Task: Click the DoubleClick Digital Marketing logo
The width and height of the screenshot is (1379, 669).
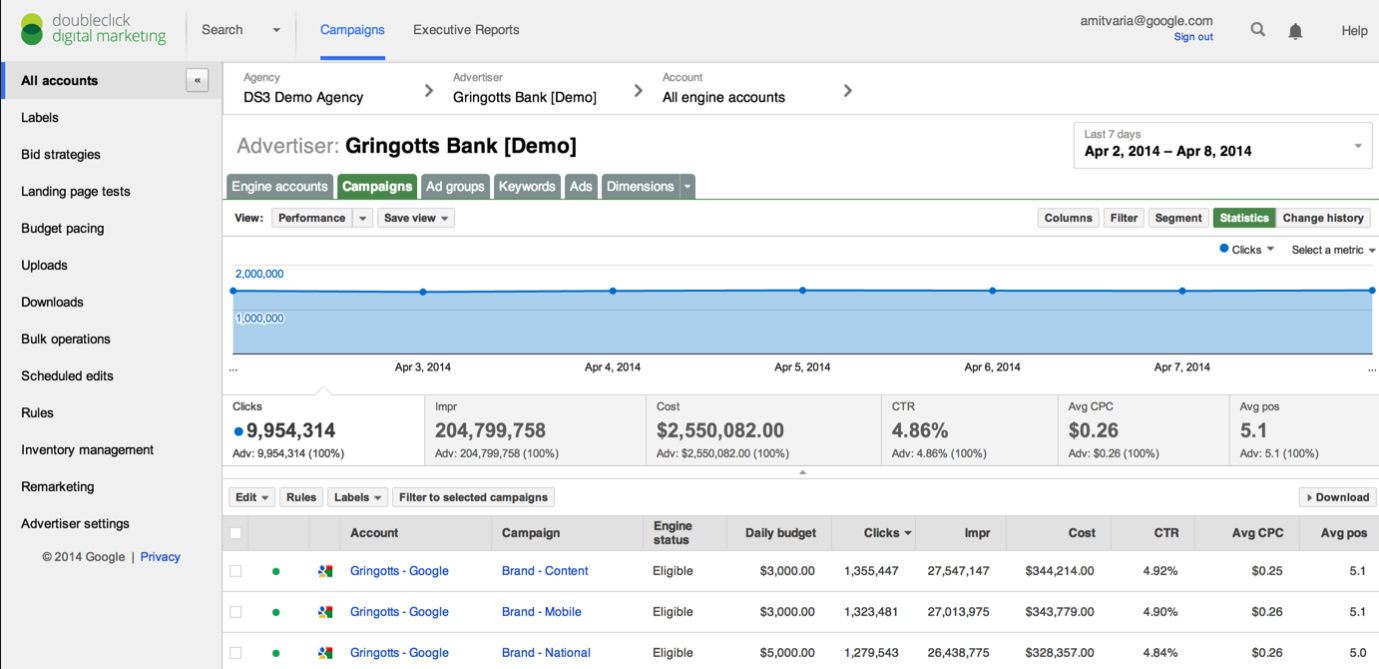Action: [93, 29]
